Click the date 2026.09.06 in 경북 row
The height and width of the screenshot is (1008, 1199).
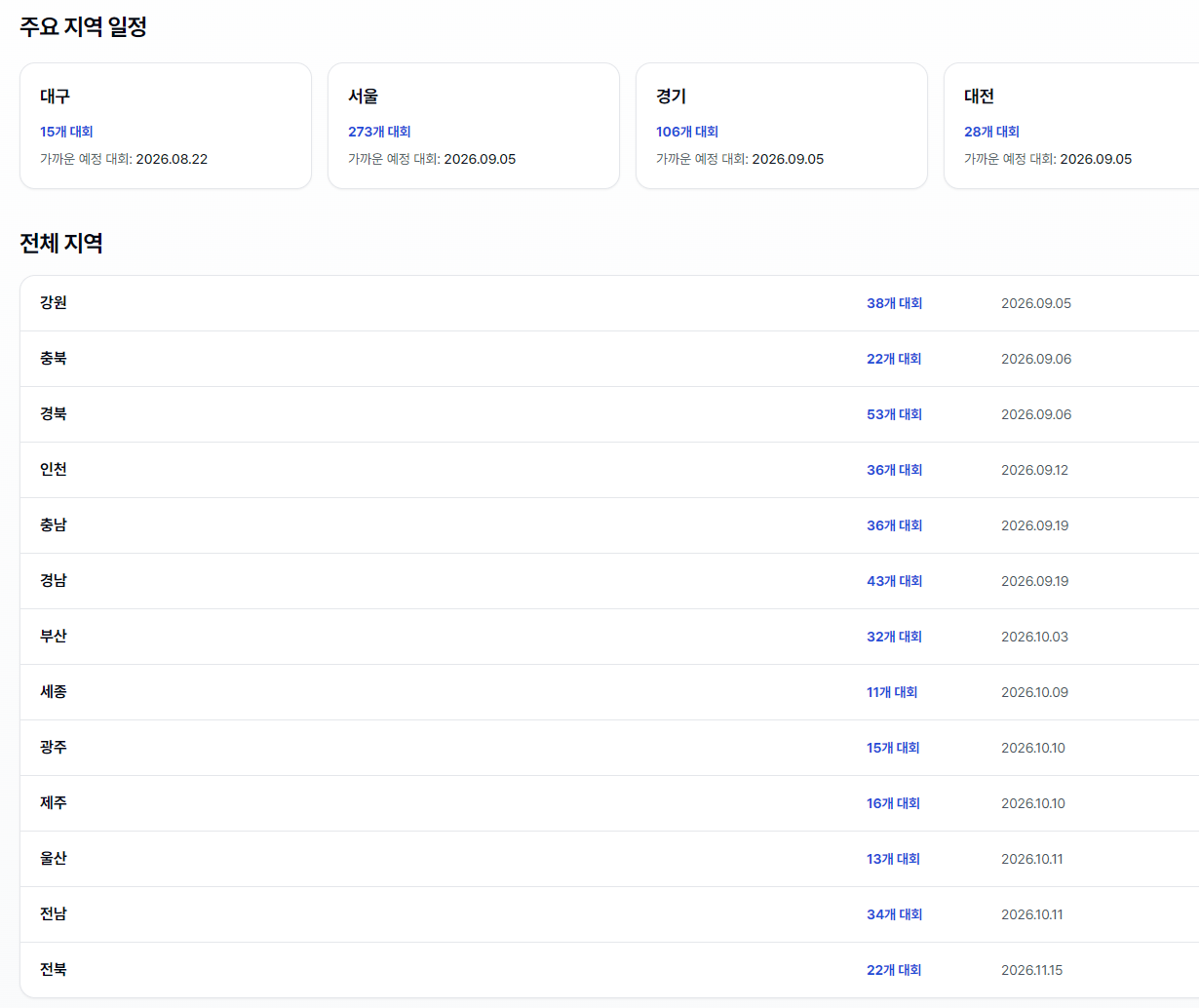(x=1036, y=414)
